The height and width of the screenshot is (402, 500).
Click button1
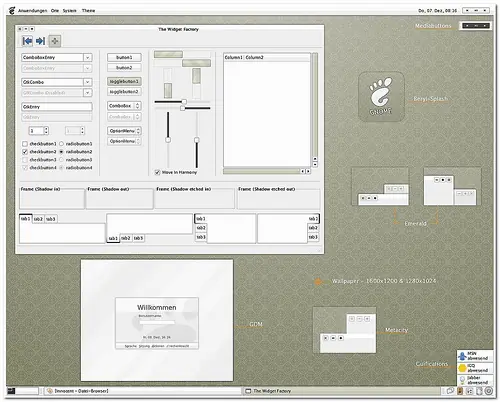click(124, 58)
